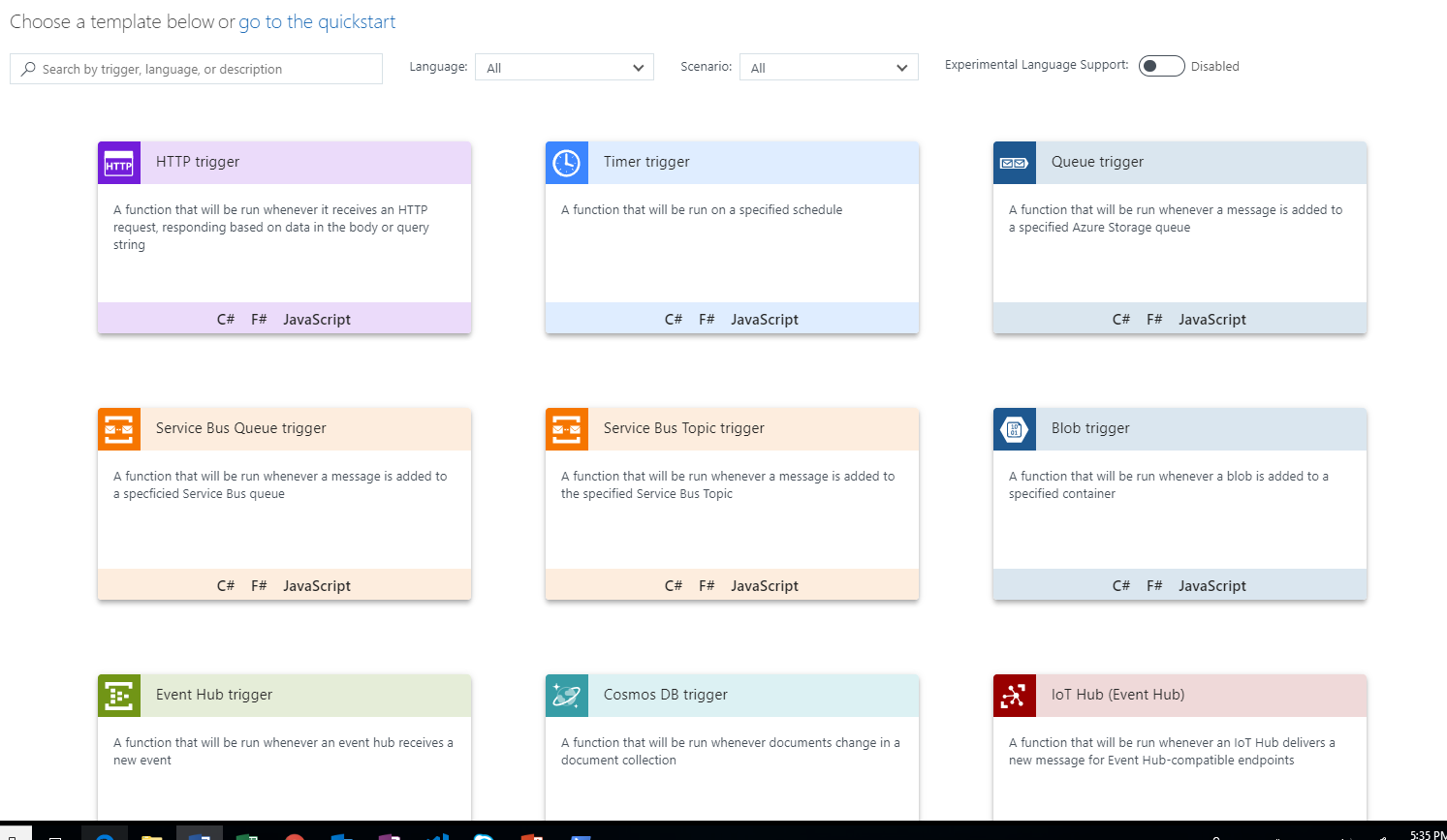The height and width of the screenshot is (840, 1447).
Task: Choose F# on the HTTP trigger card
Action: [x=259, y=319]
